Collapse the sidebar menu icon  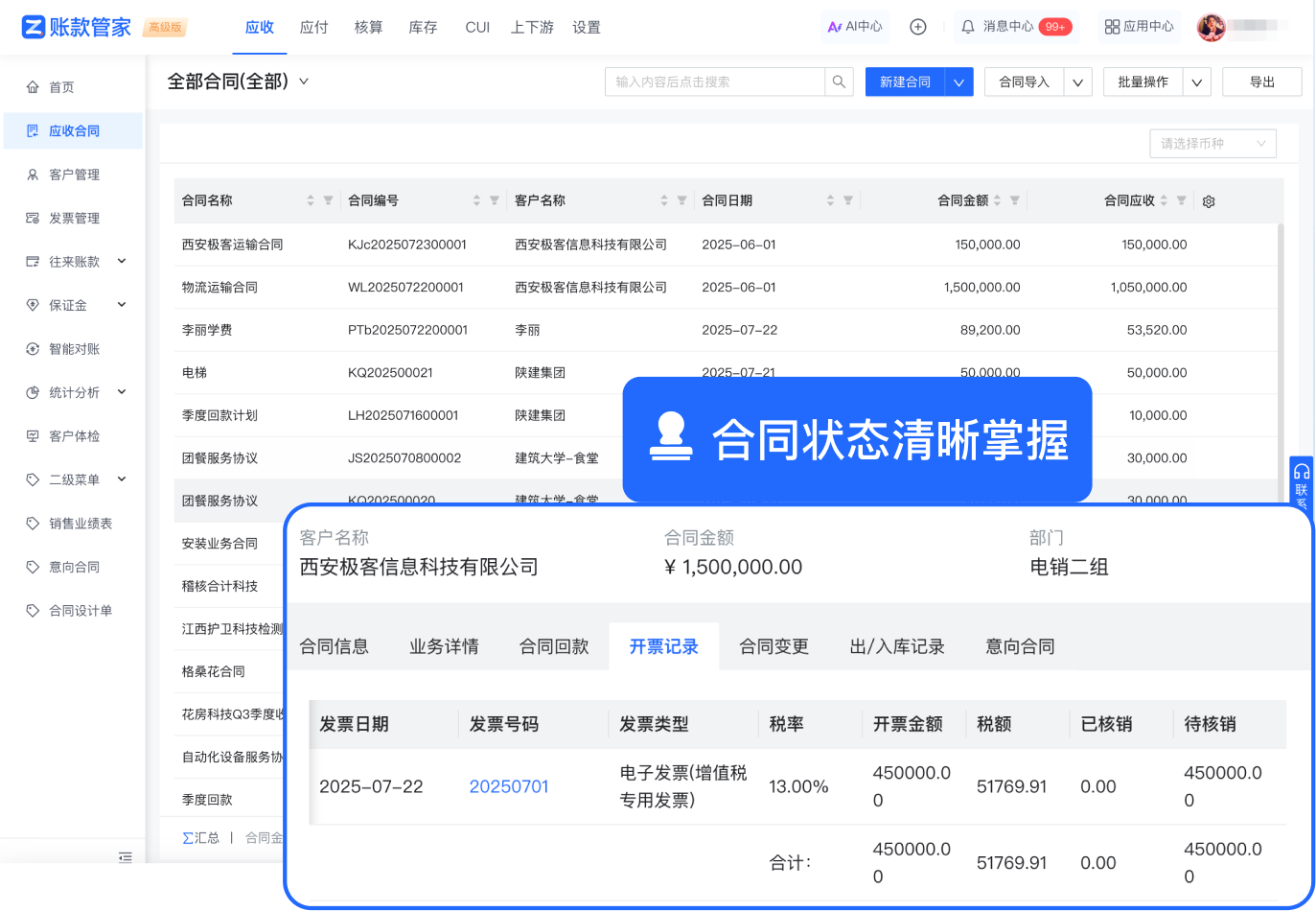[125, 856]
